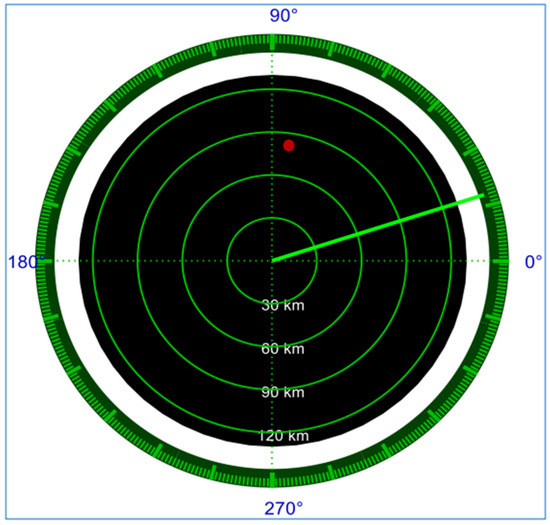The width and height of the screenshot is (550, 525).
Task: Click the bright green radar sweep line
Action: coord(378,228)
